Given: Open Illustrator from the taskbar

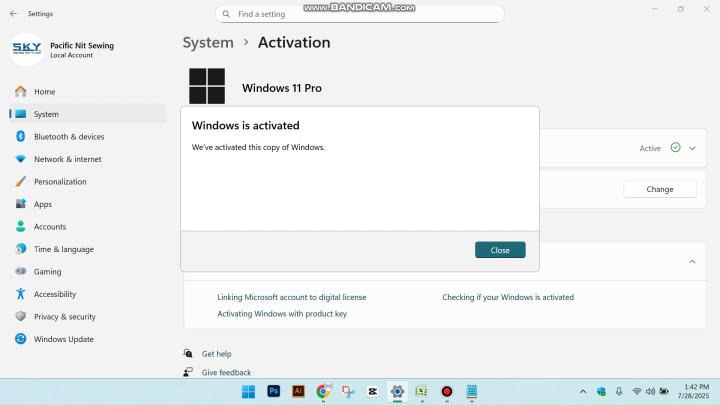Looking at the screenshot, I should pyautogui.click(x=298, y=391).
